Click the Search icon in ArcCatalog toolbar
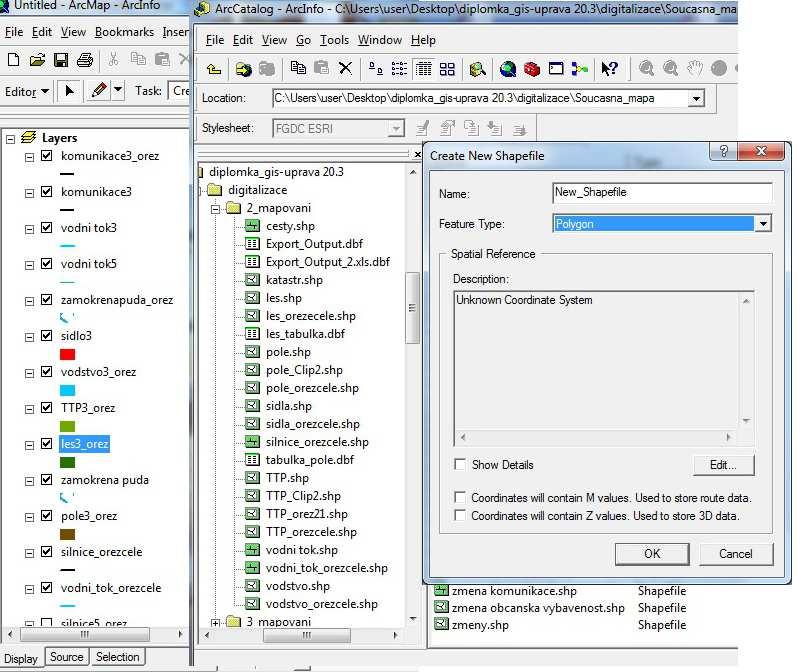The image size is (797, 672). tap(478, 68)
